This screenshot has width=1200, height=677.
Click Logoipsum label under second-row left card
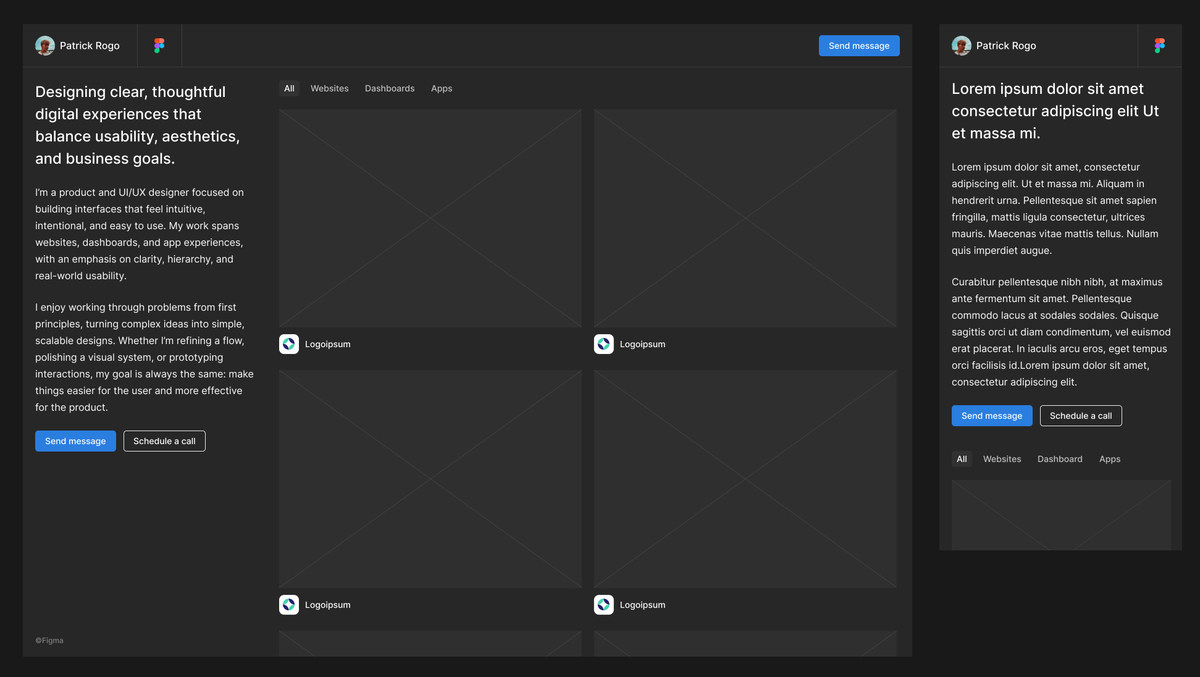click(x=328, y=605)
